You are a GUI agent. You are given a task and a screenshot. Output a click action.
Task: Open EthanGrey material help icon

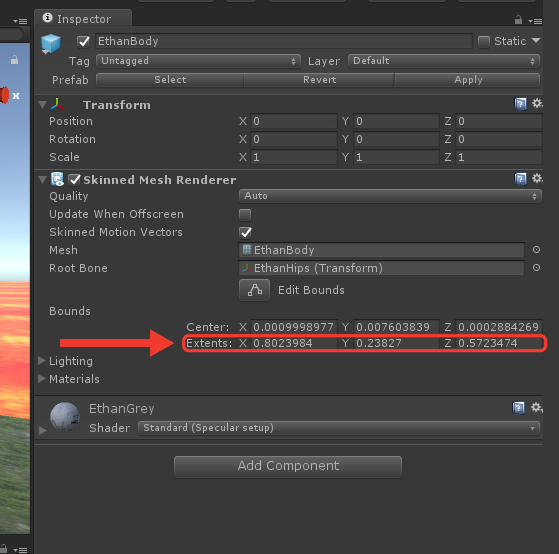point(518,408)
